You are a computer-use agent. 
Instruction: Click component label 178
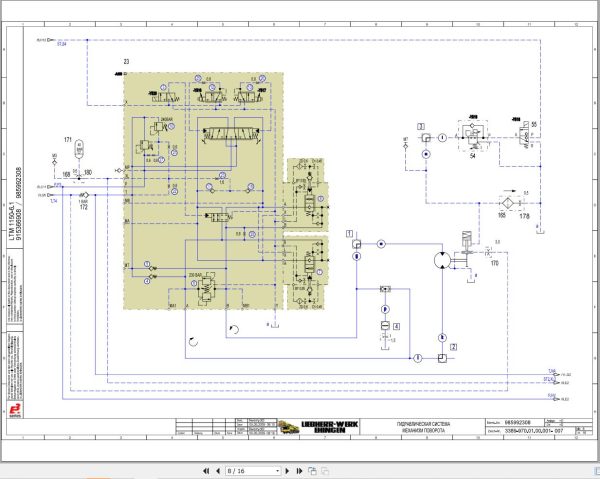pos(524,216)
